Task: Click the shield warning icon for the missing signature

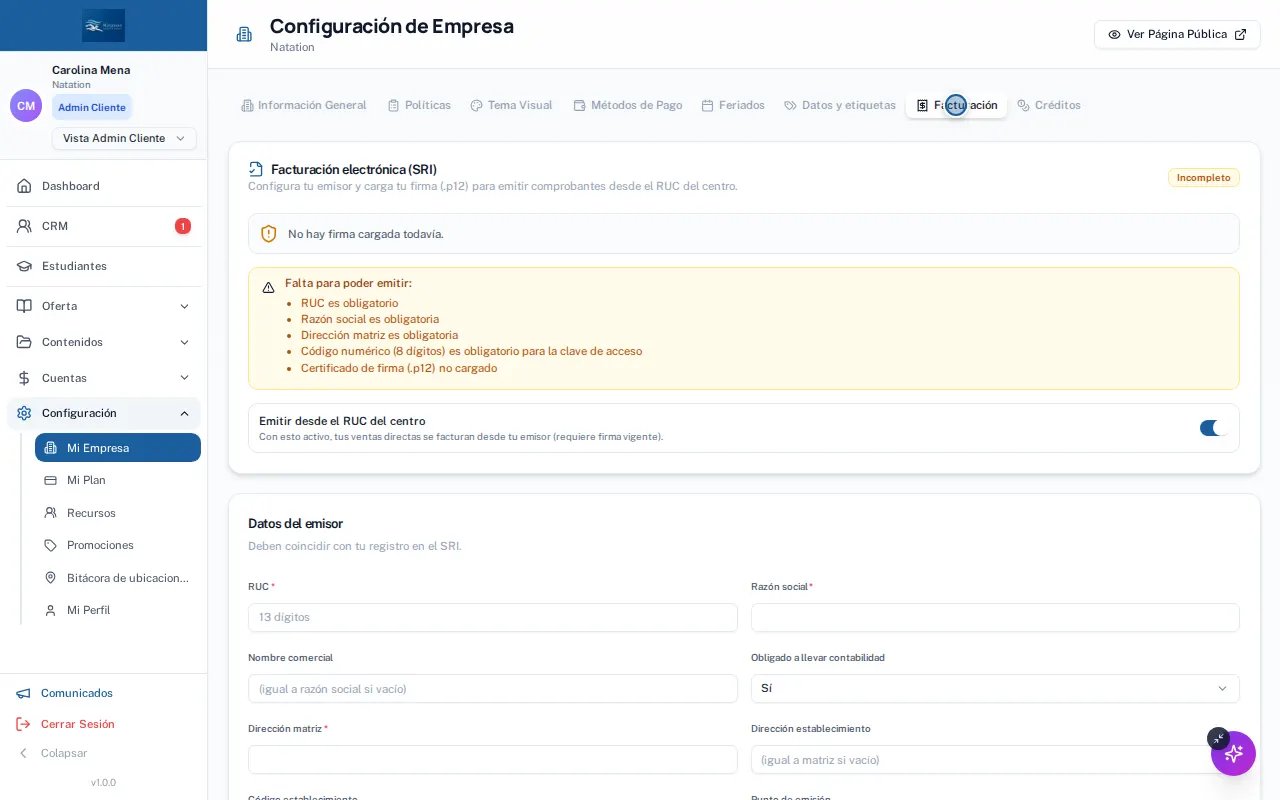Action: [x=269, y=234]
